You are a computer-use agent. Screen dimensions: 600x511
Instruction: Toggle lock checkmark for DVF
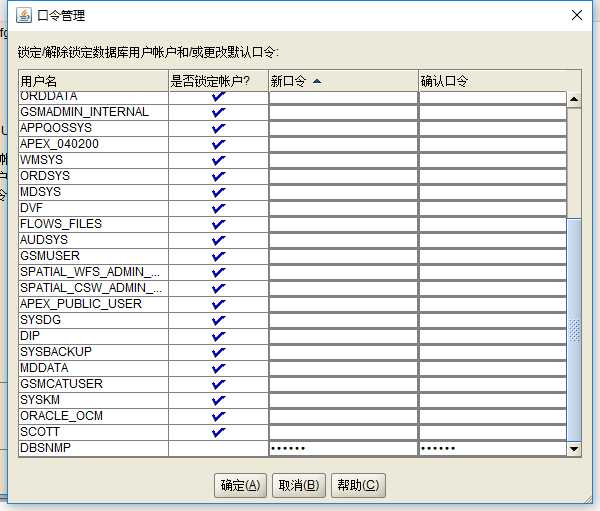pos(218,208)
